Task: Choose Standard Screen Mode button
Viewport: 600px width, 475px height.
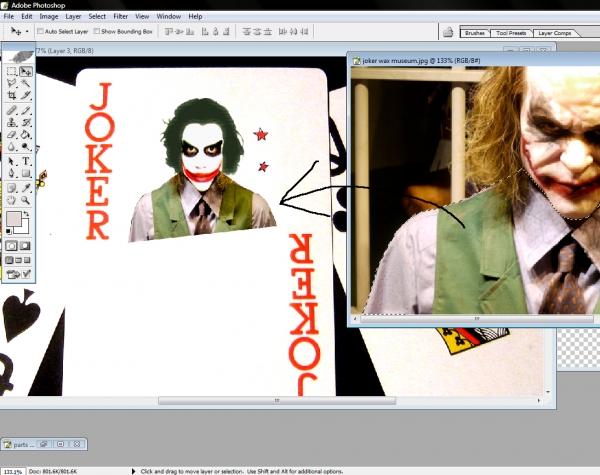Action: 9,260
